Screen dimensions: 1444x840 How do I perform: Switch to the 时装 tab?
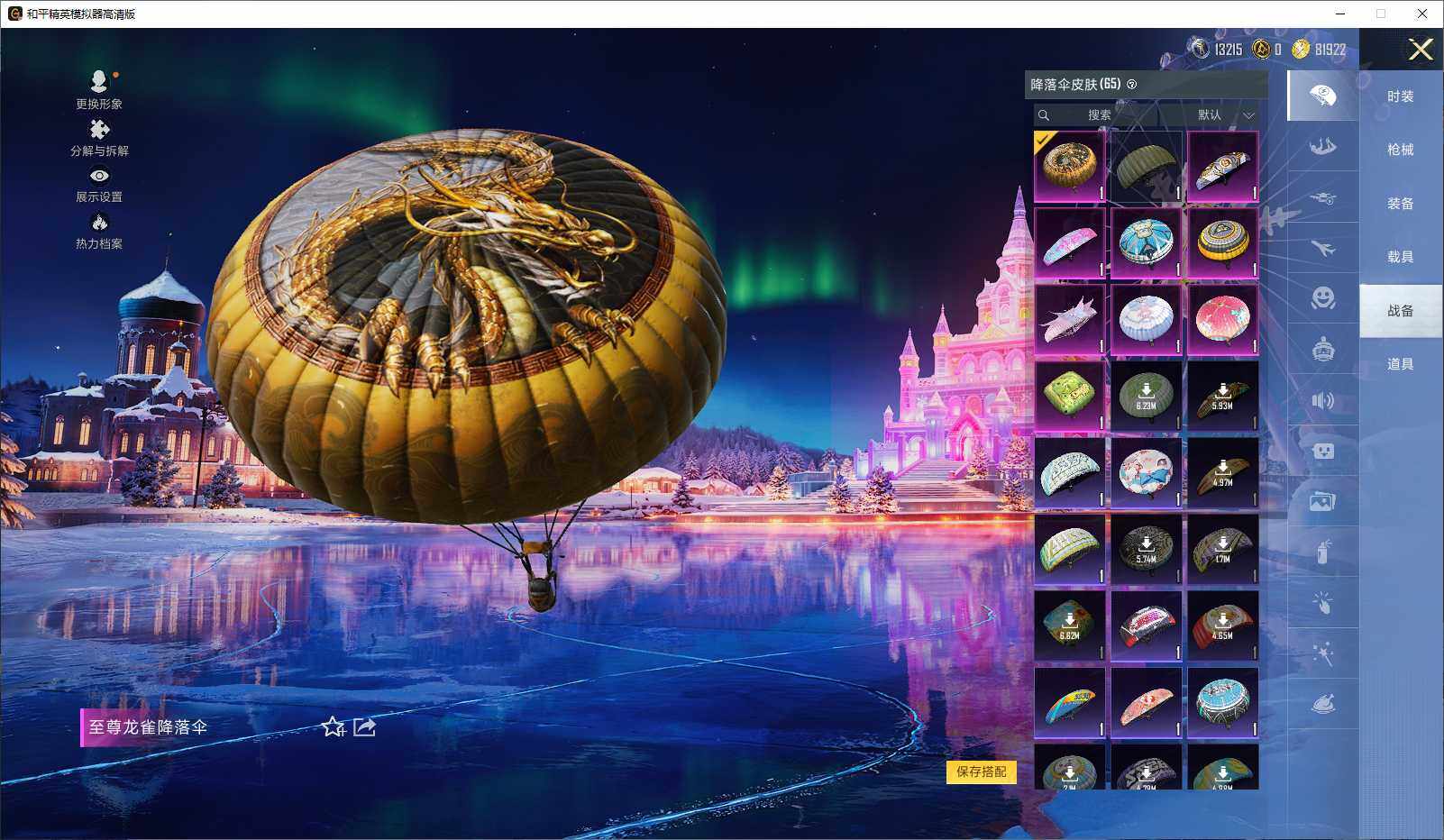click(1400, 96)
